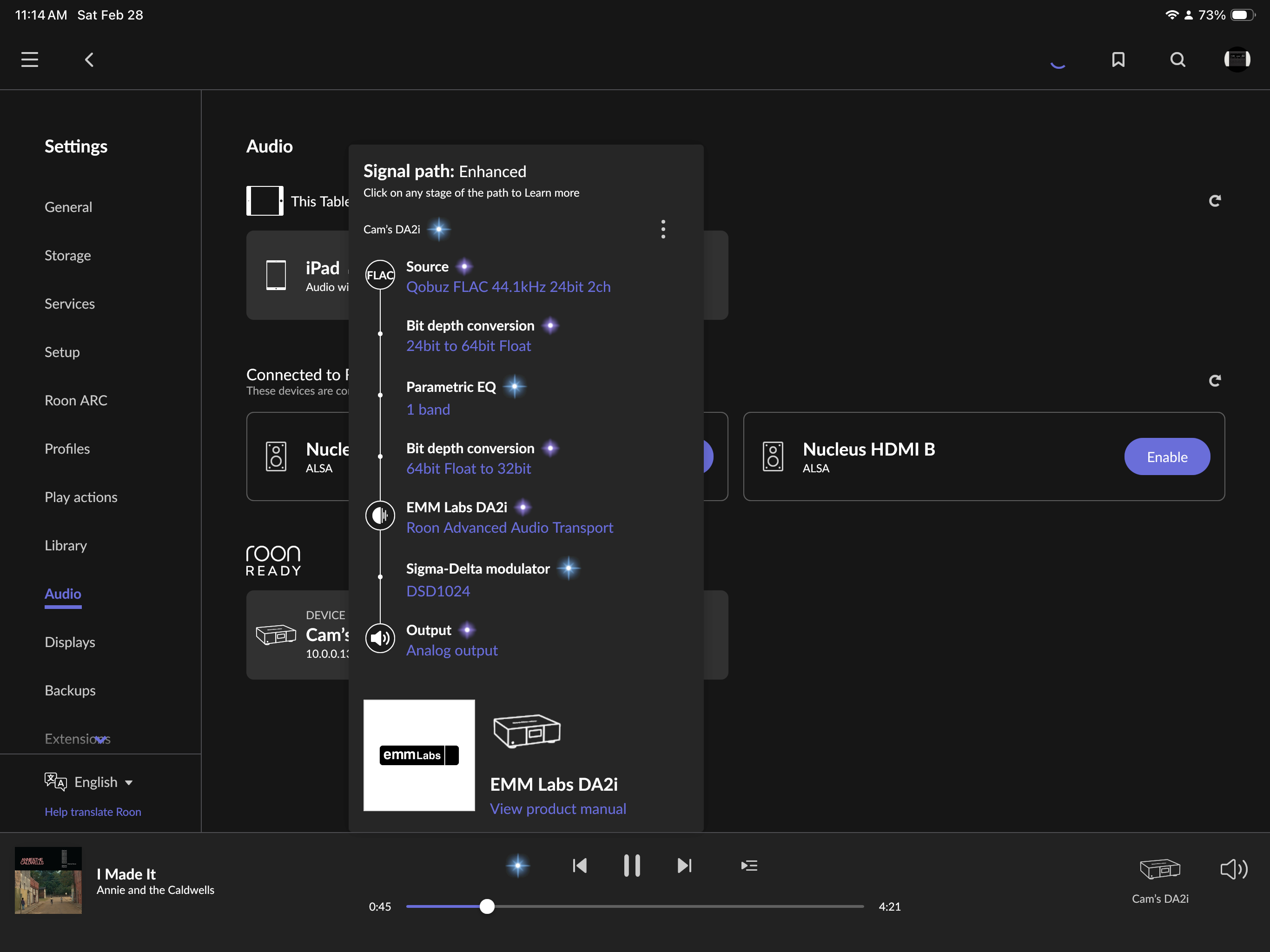The width and height of the screenshot is (1270, 952).
Task: Refresh the Connected devices section
Action: (1214, 381)
